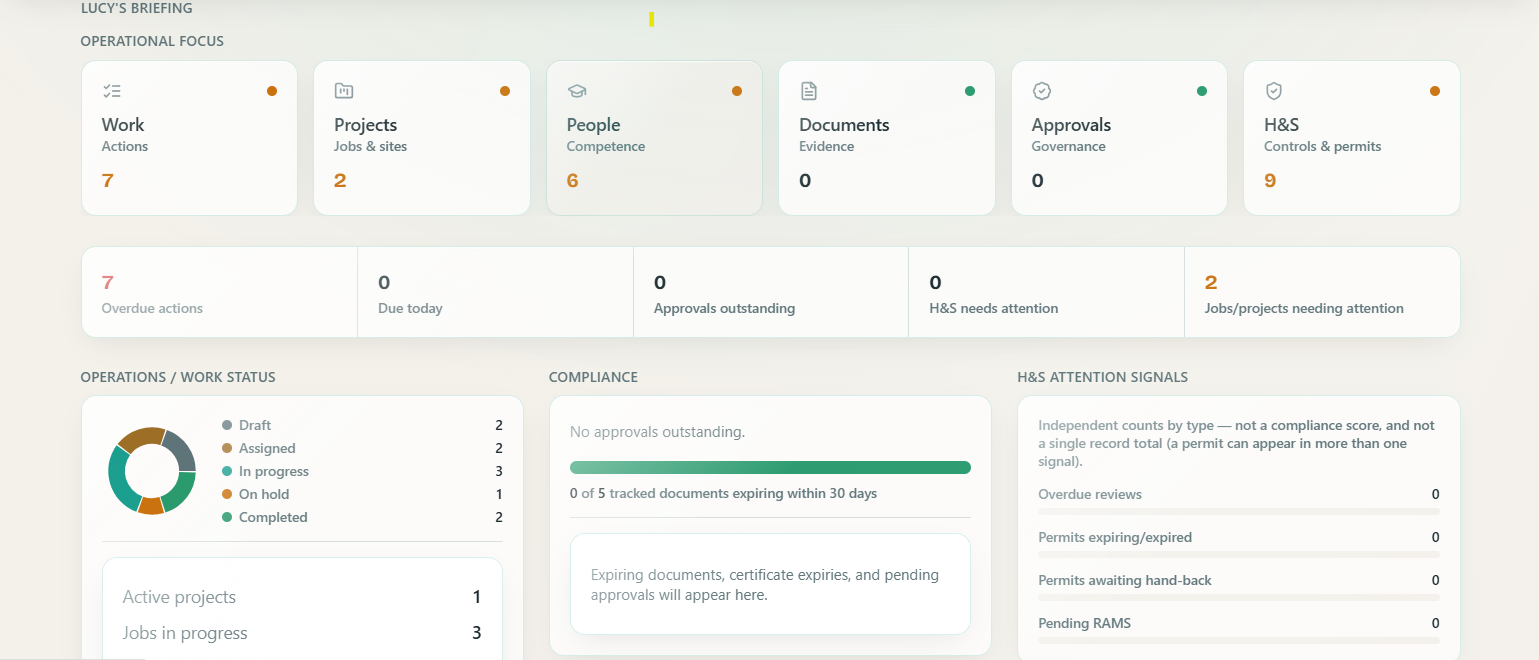Click the expiring documents placeholder box
The height and width of the screenshot is (660, 1539).
point(770,584)
